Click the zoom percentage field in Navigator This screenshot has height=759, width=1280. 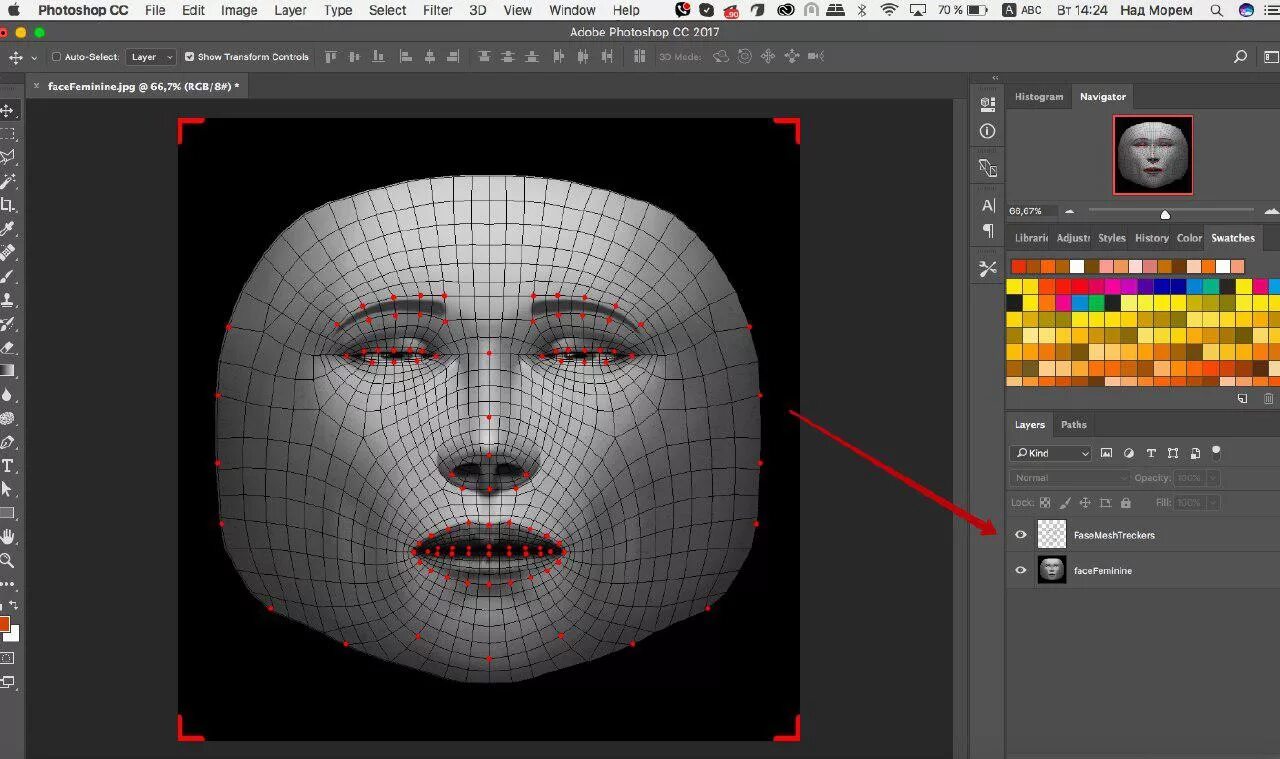1025,211
